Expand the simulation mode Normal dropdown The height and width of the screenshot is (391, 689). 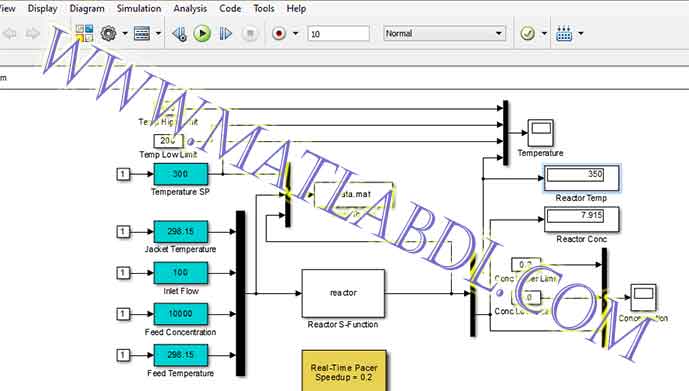point(445,33)
